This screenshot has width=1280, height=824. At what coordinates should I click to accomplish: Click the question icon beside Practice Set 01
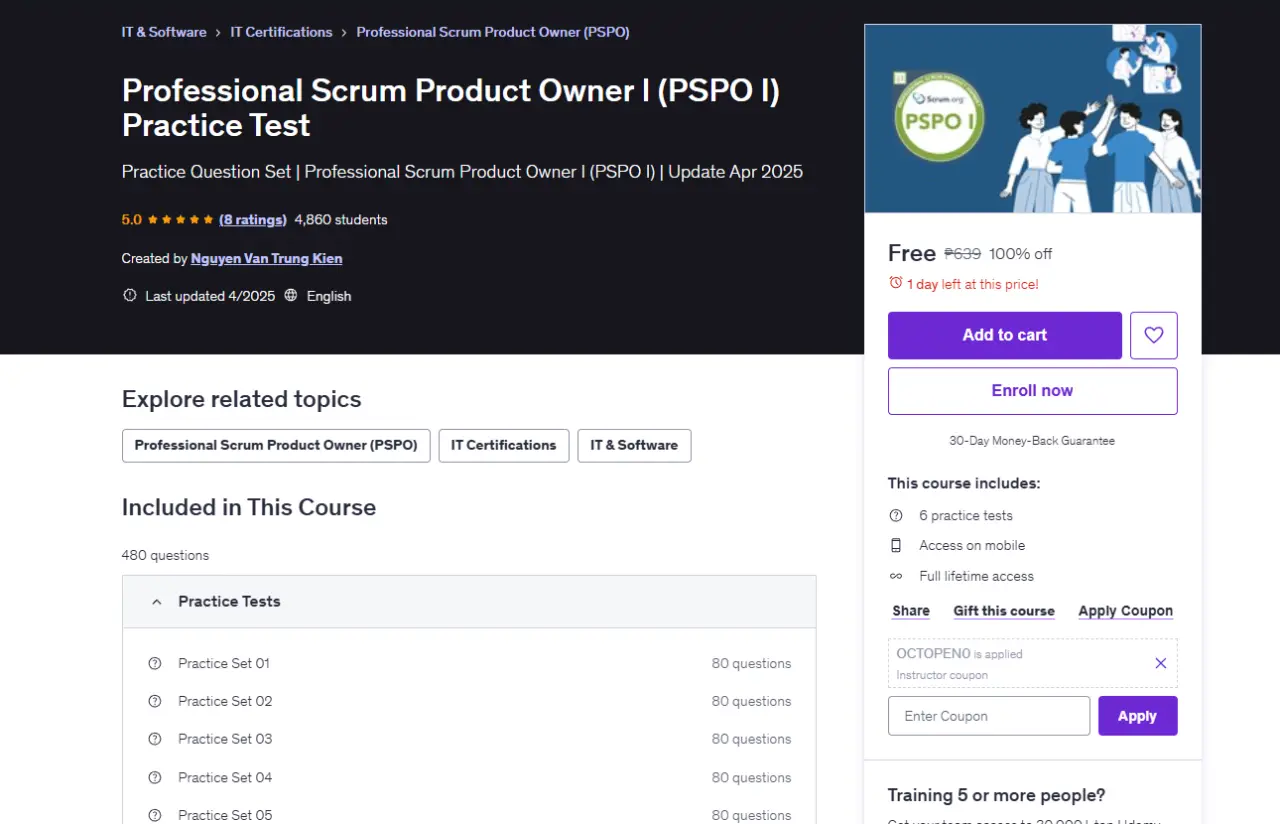[x=155, y=663]
